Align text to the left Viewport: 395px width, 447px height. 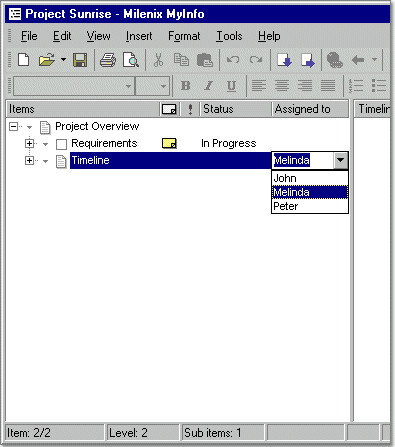(259, 86)
